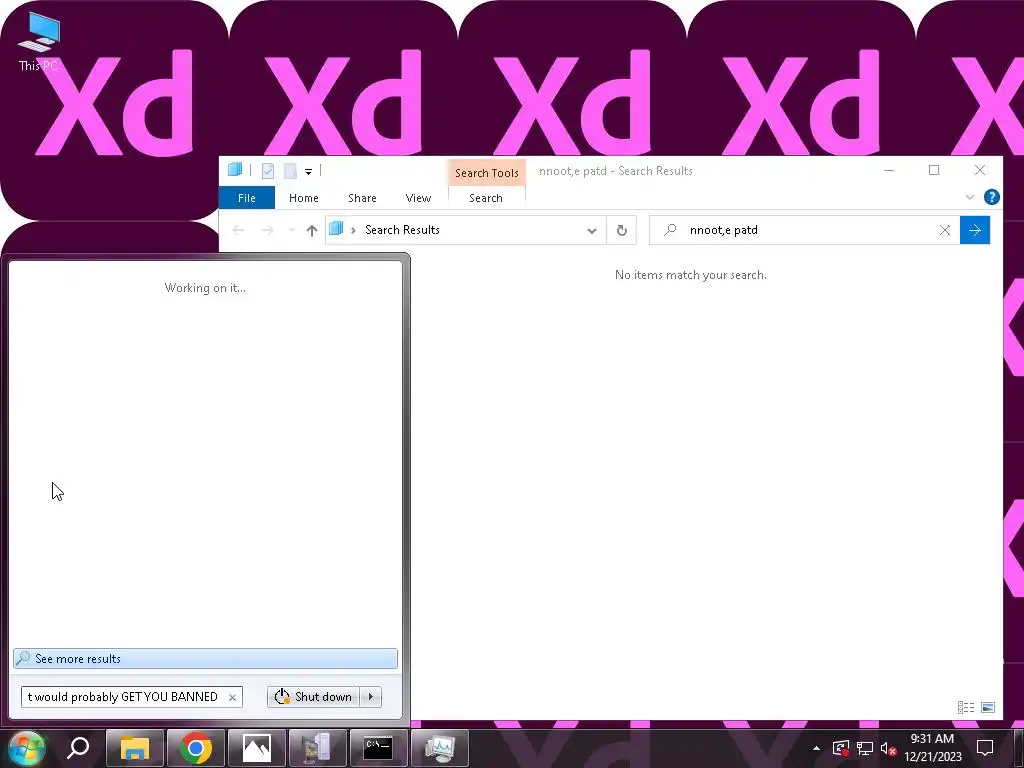Click the Search Tools contextual tab
This screenshot has width=1024, height=768.
[x=487, y=172]
